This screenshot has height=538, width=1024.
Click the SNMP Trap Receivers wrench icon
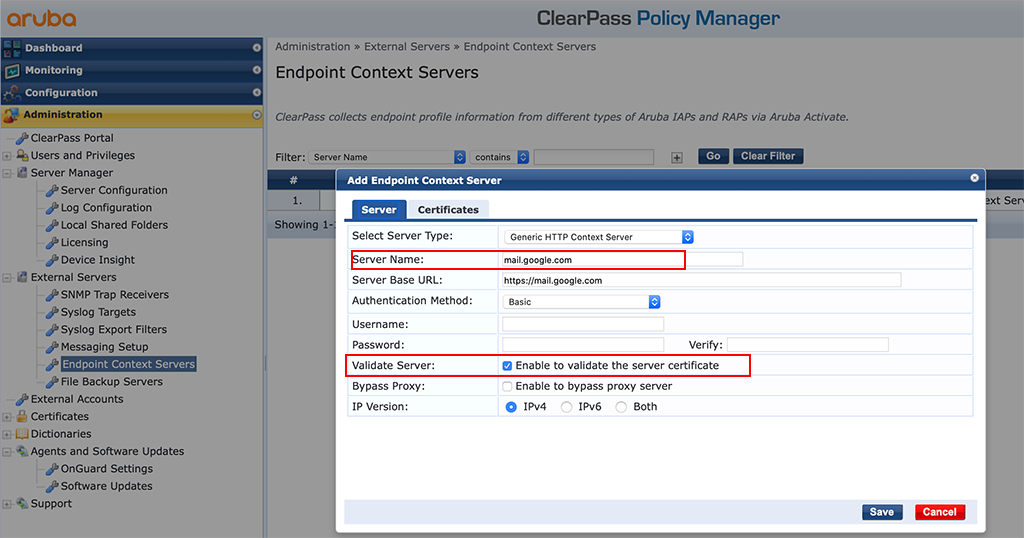pos(52,295)
